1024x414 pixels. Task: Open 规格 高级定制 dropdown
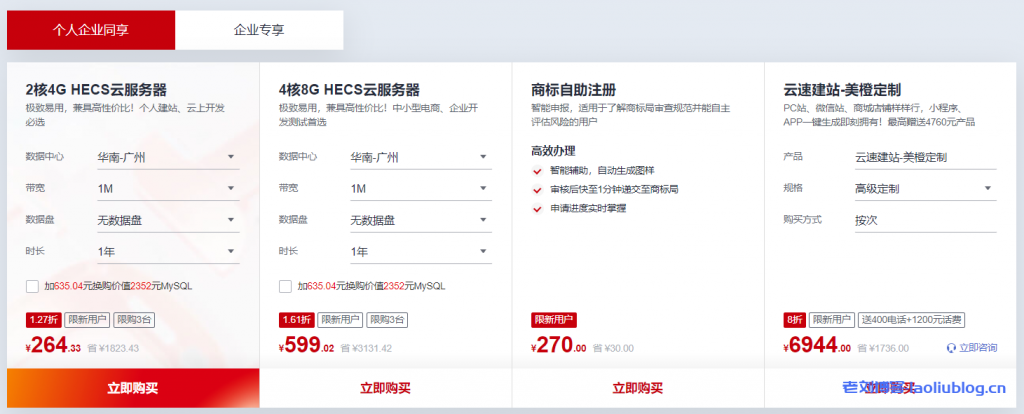coord(924,189)
